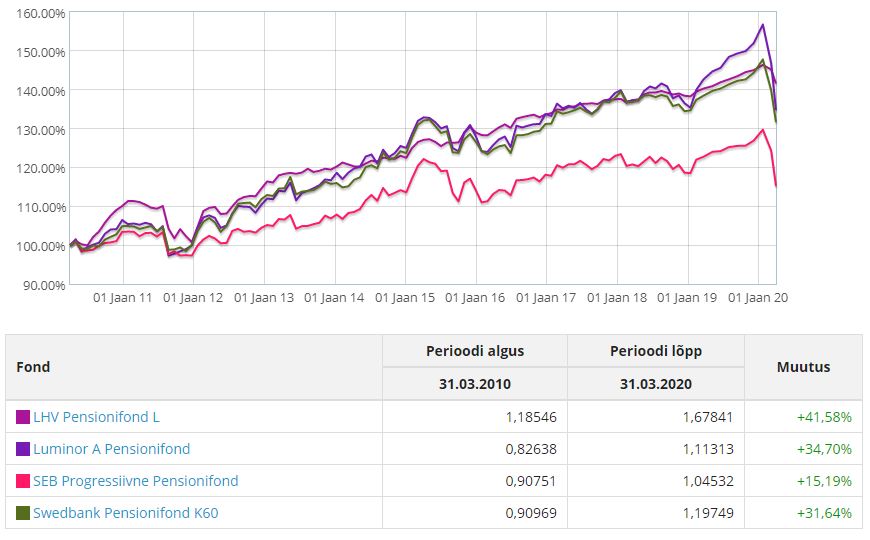This screenshot has width=870, height=540.
Task: Click the value 1,19749
Action: coord(708,513)
